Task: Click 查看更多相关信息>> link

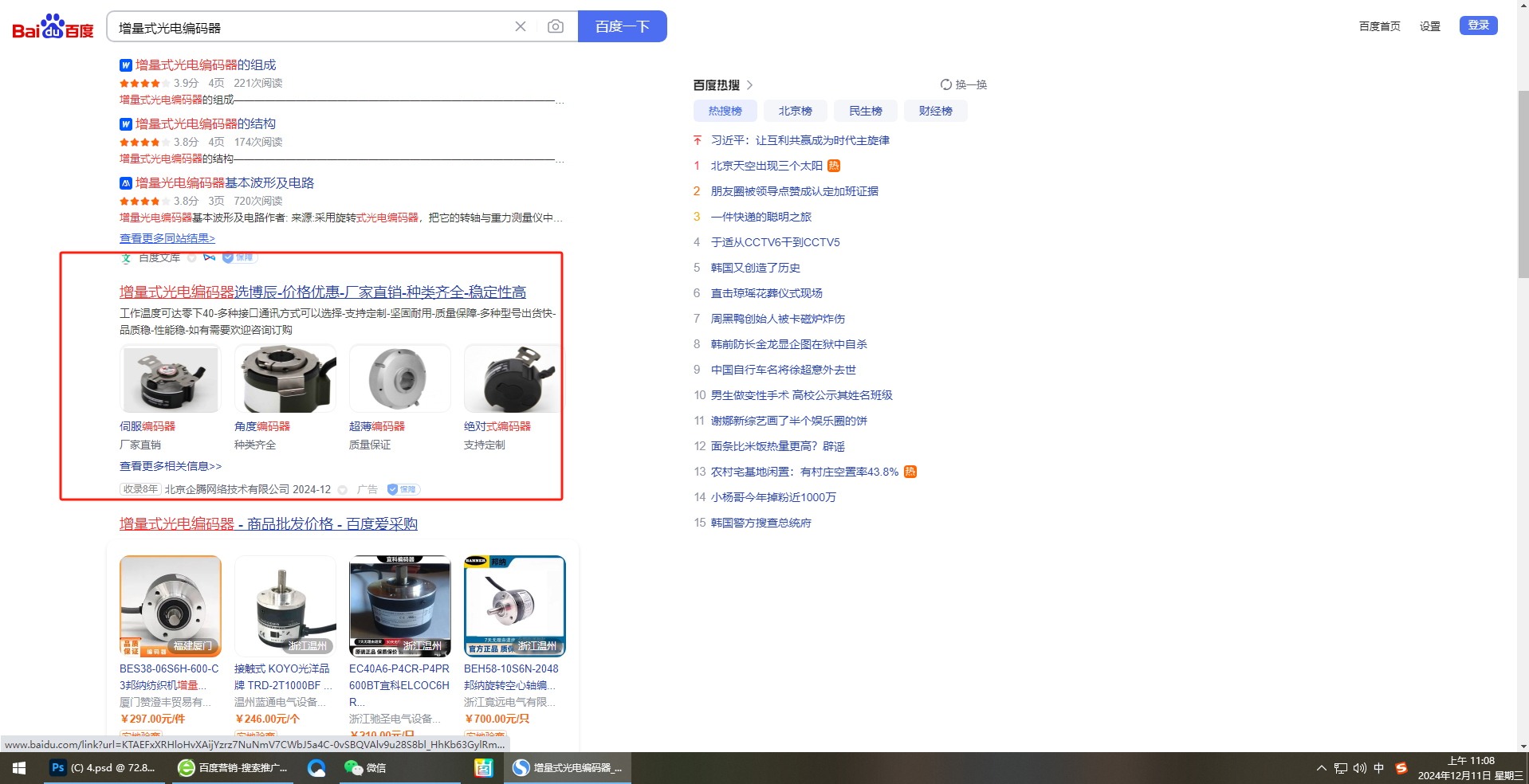Action: [171, 466]
